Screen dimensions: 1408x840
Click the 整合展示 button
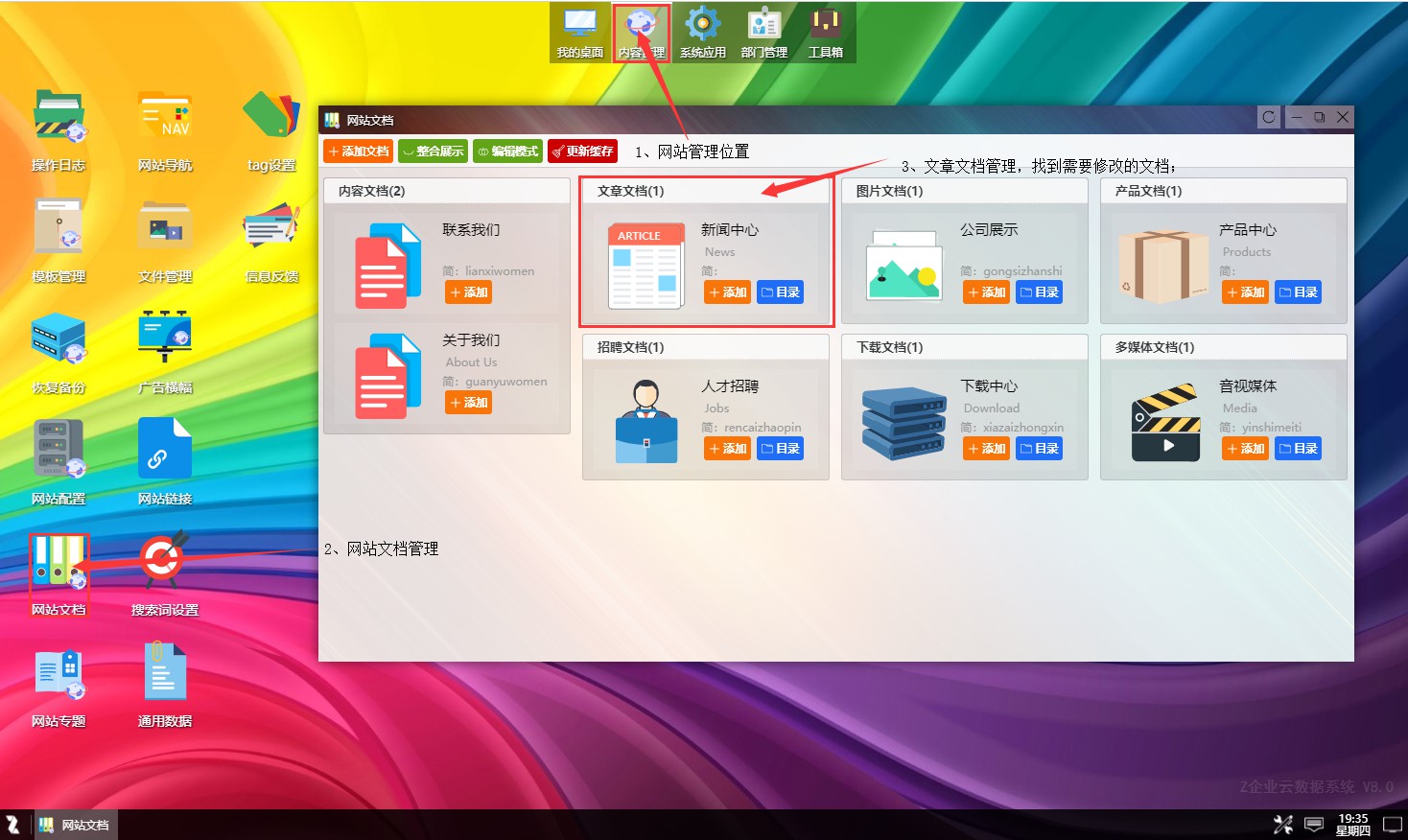(433, 152)
